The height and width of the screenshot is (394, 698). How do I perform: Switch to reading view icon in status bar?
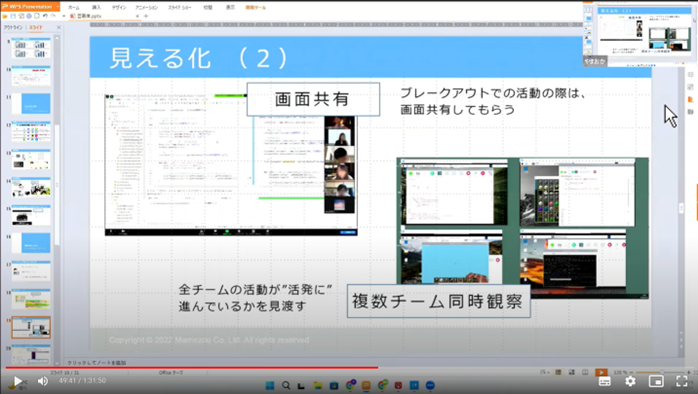(585, 372)
